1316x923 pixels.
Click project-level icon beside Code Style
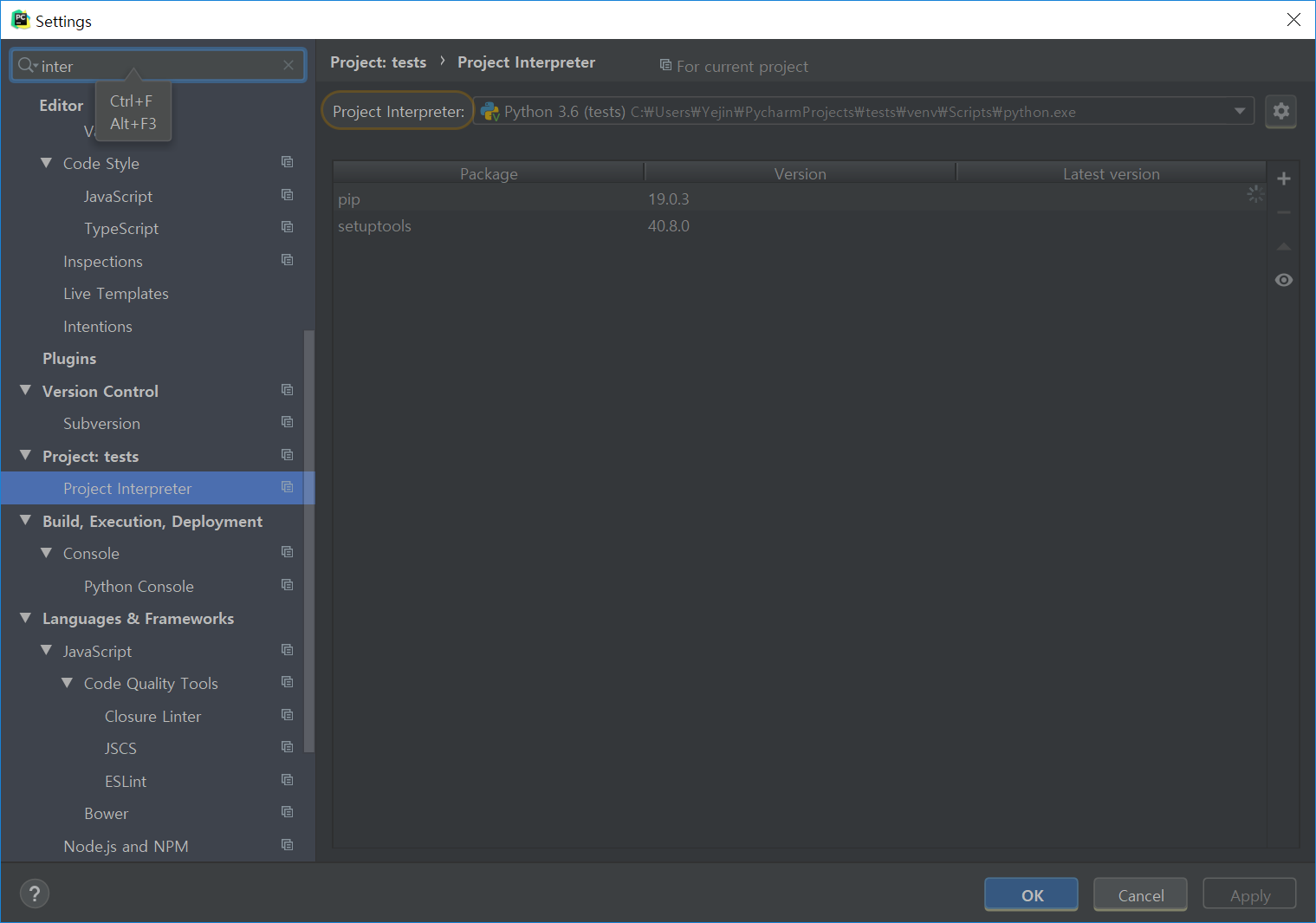(288, 162)
